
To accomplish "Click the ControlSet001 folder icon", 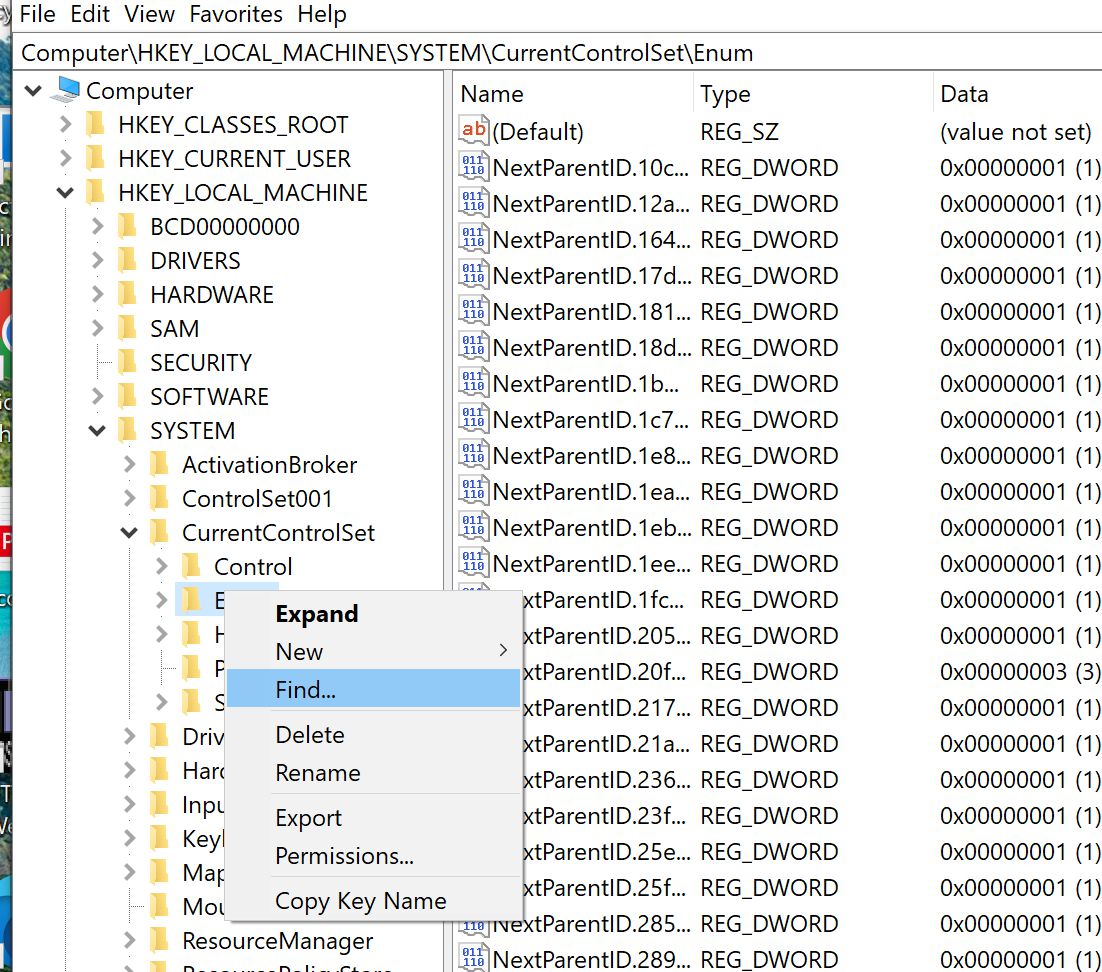I will click(160, 499).
